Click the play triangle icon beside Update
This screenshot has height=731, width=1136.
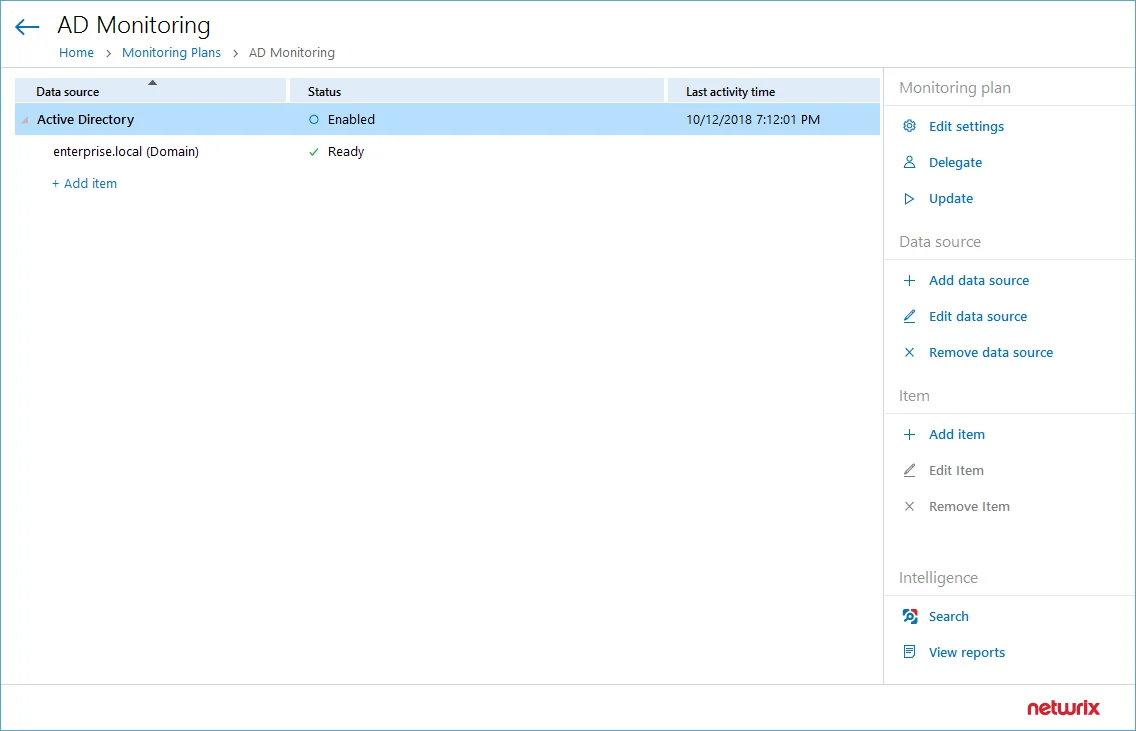coord(909,199)
